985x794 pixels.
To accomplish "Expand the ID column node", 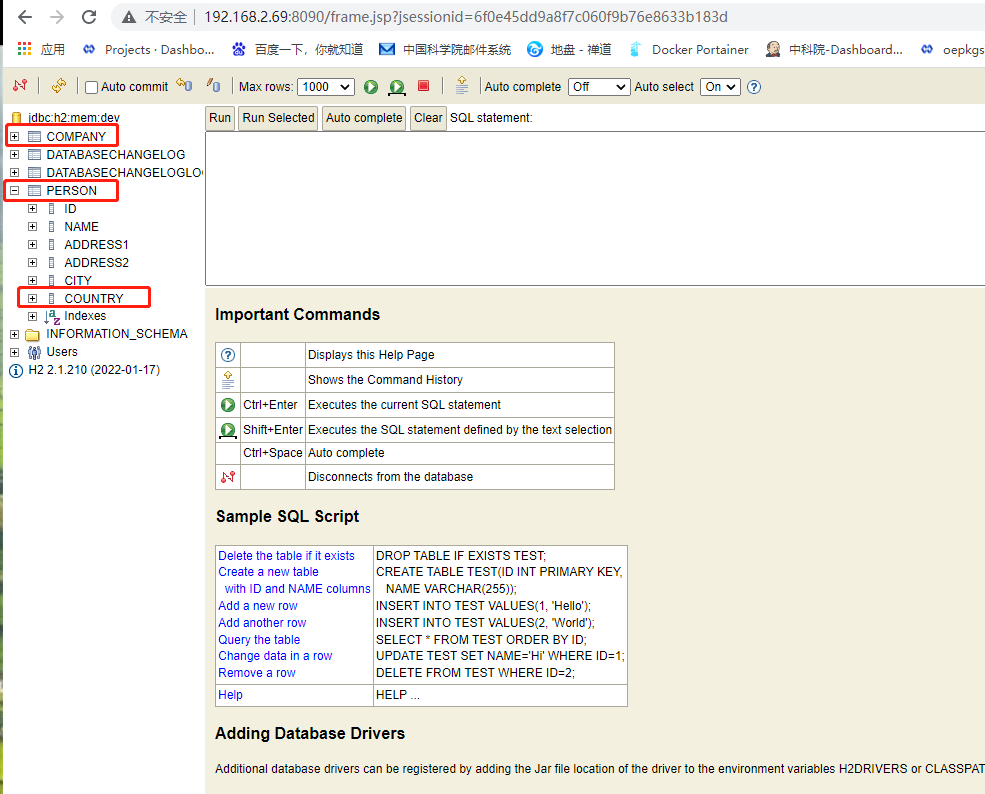I will (x=33, y=209).
